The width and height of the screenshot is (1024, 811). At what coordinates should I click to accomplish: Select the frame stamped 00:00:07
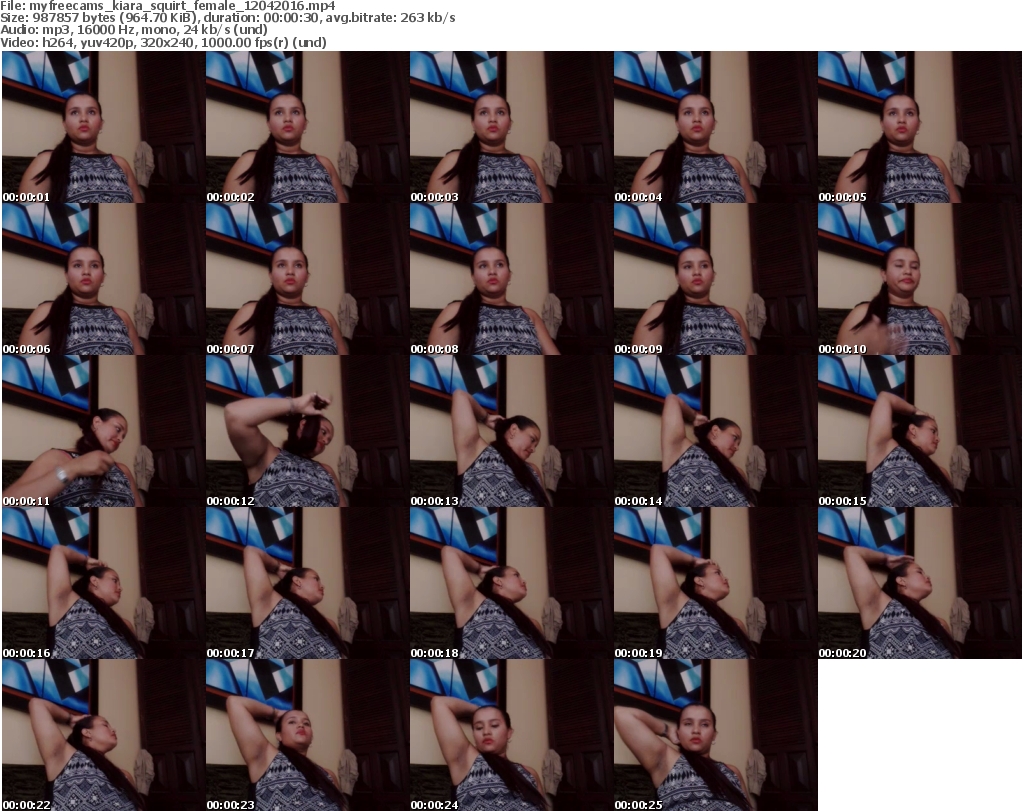click(308, 279)
